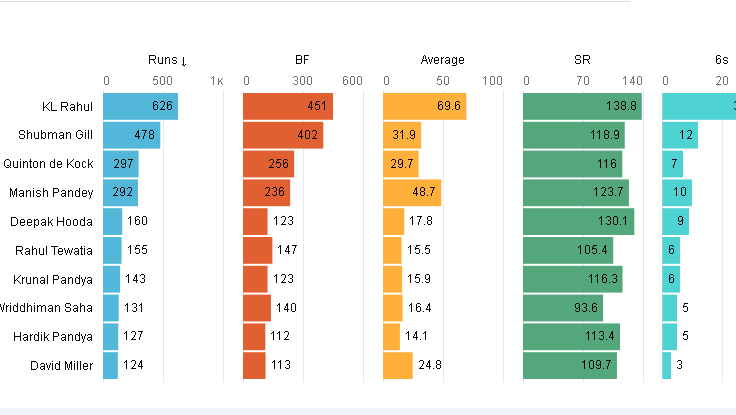The height and width of the screenshot is (415, 736).
Task: Click the David Miller player name
Action: (63, 366)
